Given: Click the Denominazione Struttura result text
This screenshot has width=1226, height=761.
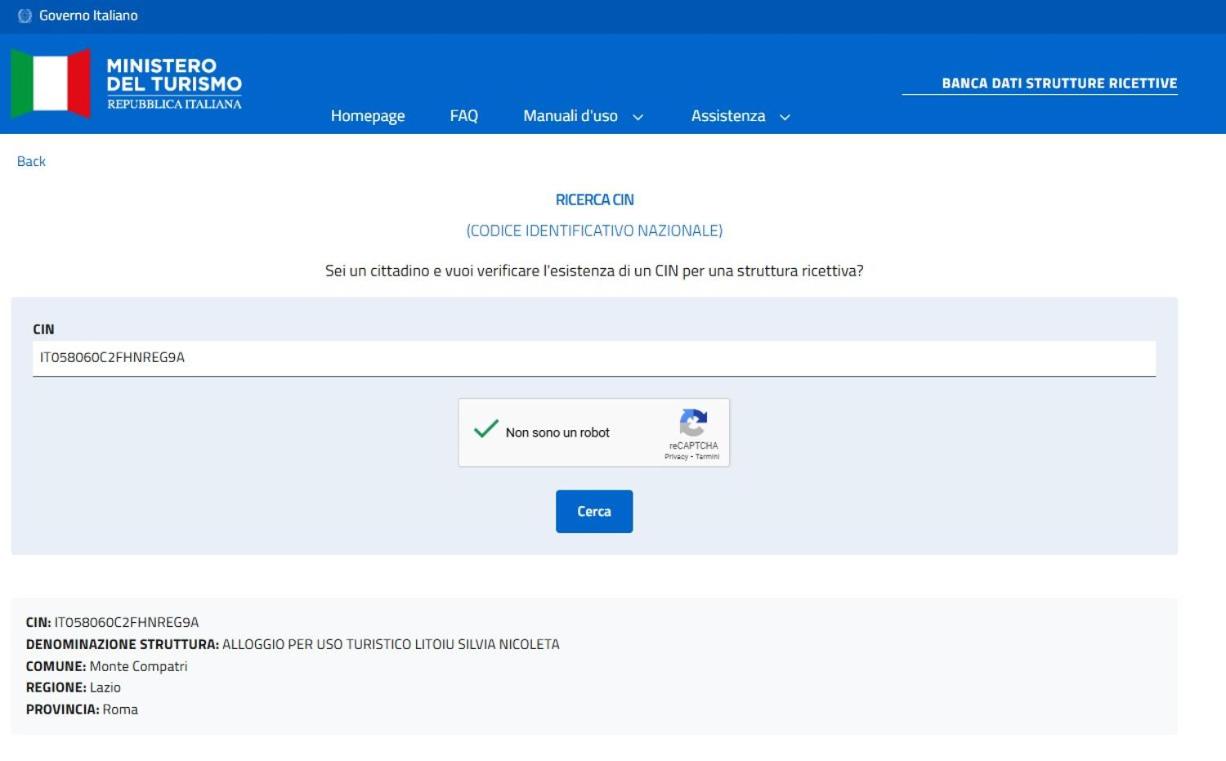Looking at the screenshot, I should point(292,644).
